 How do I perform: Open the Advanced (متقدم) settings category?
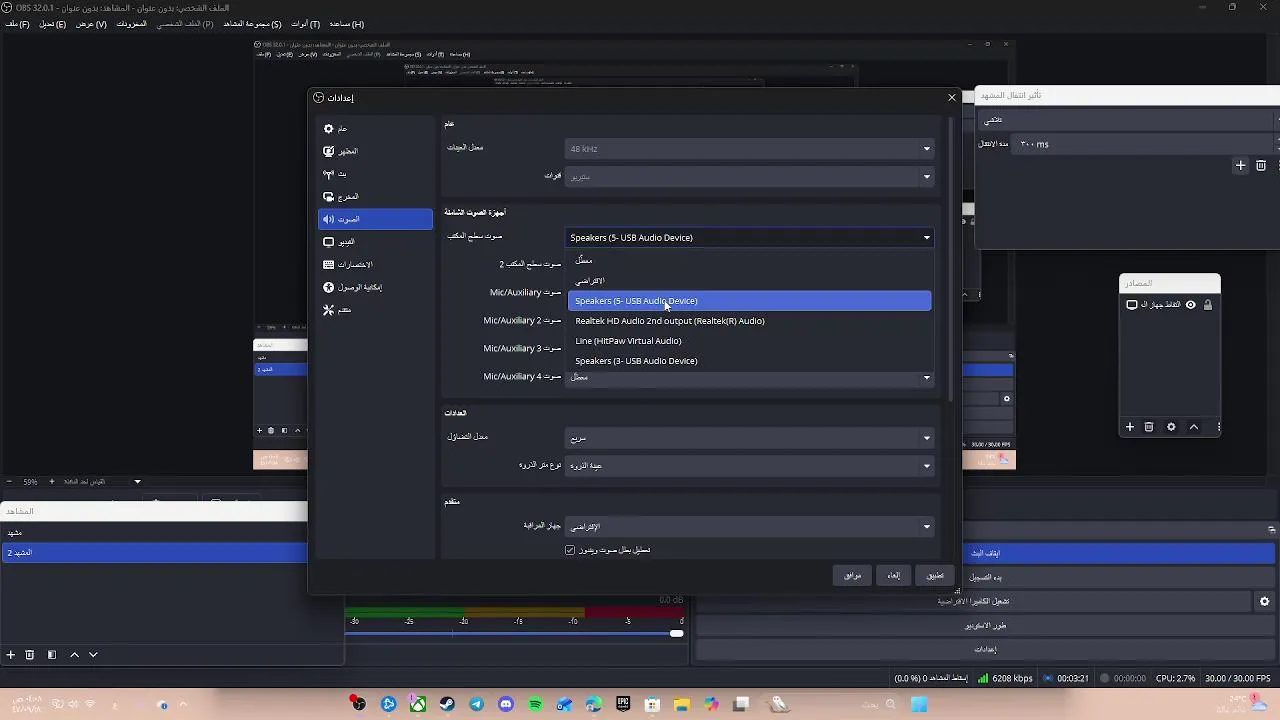pos(375,310)
